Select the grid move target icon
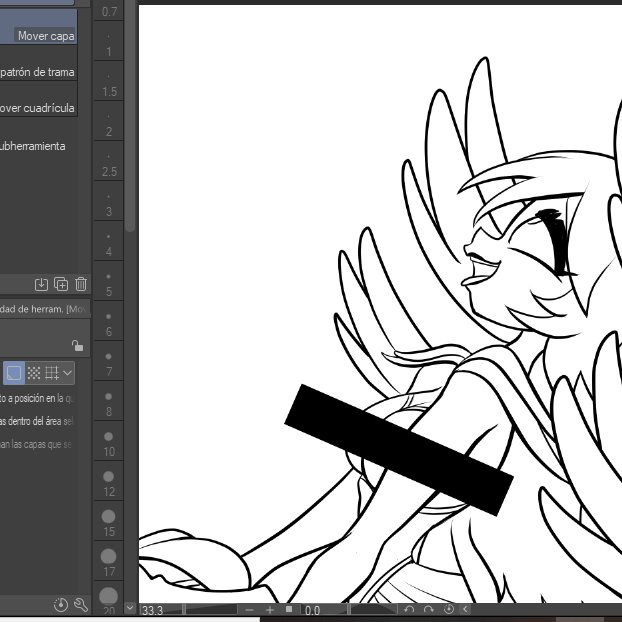 coord(52,373)
